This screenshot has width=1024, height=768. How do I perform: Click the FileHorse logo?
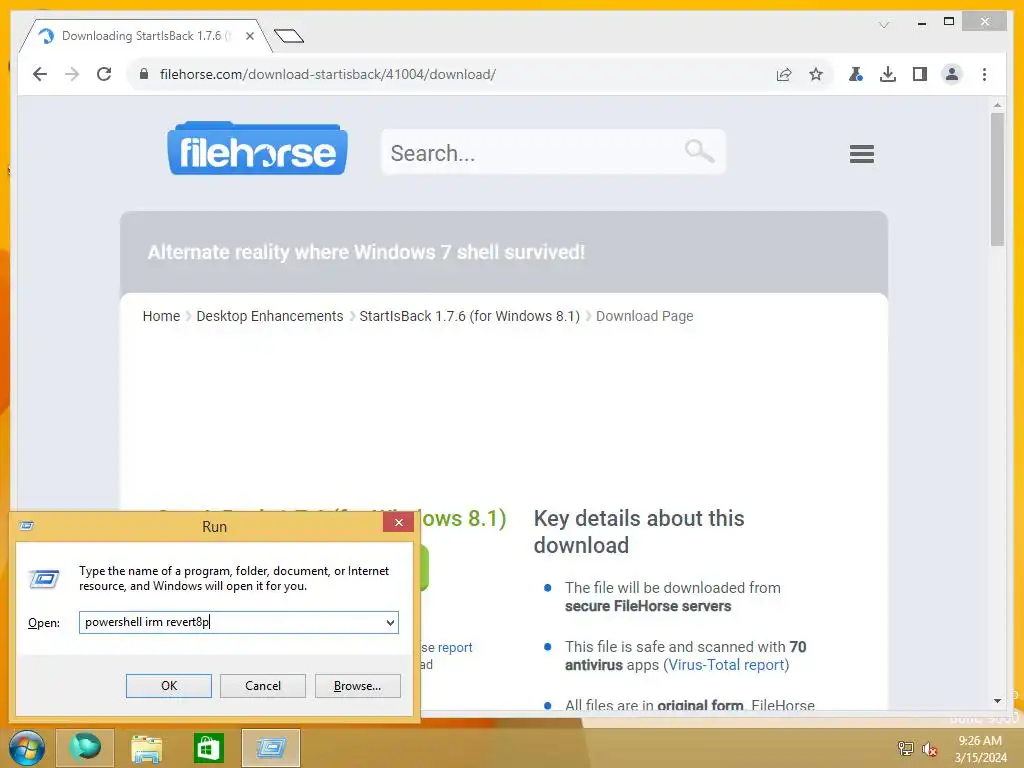tap(257, 148)
